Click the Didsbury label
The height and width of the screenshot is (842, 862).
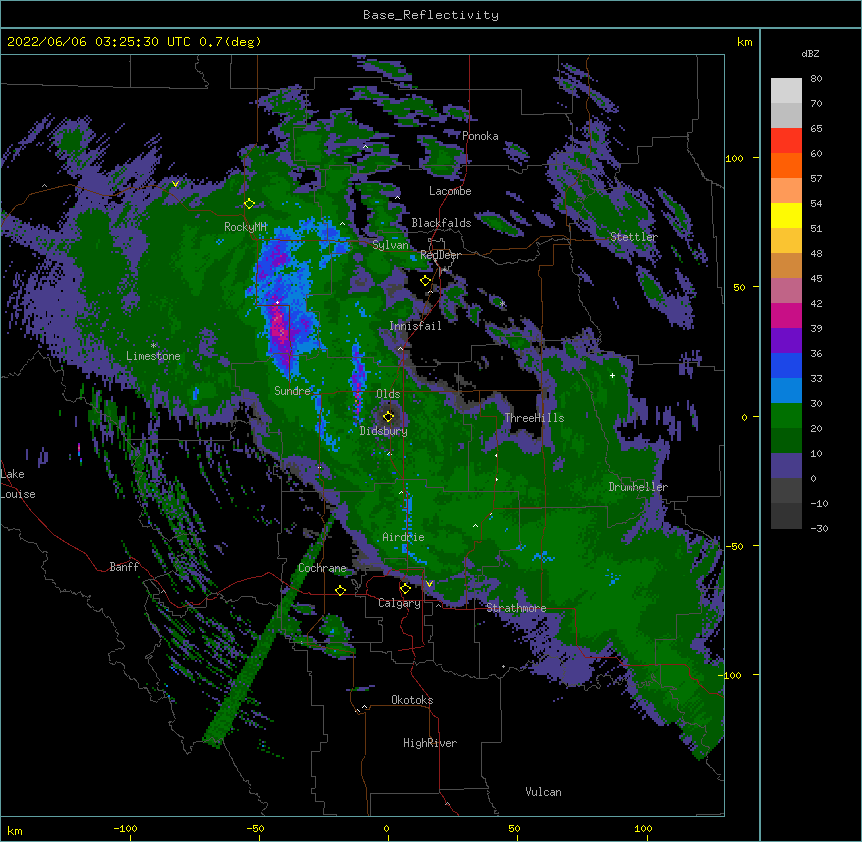[384, 431]
